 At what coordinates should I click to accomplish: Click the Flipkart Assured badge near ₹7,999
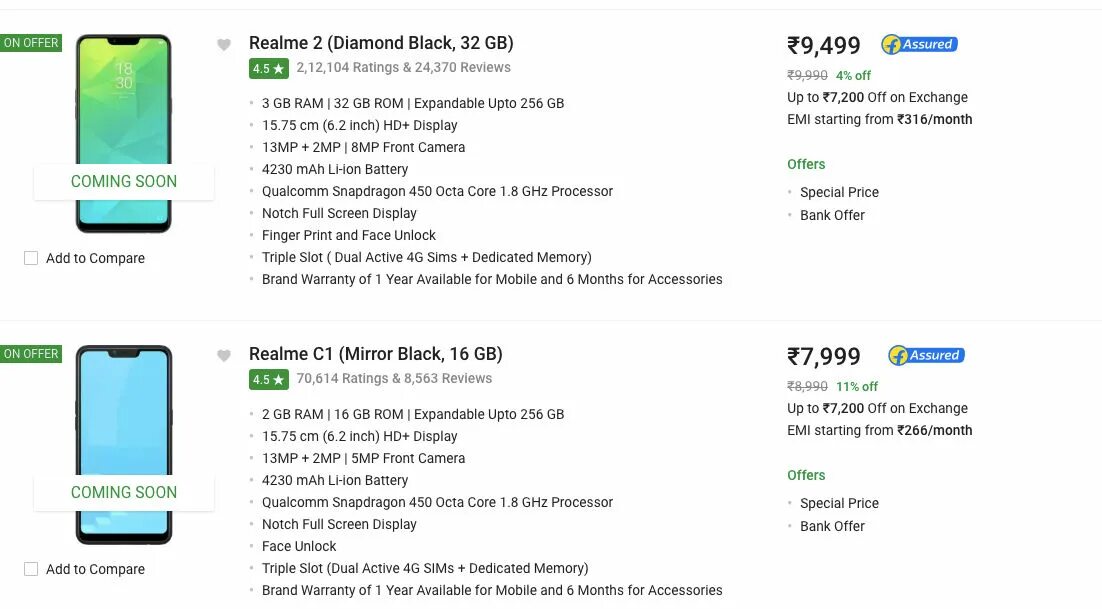tap(925, 355)
